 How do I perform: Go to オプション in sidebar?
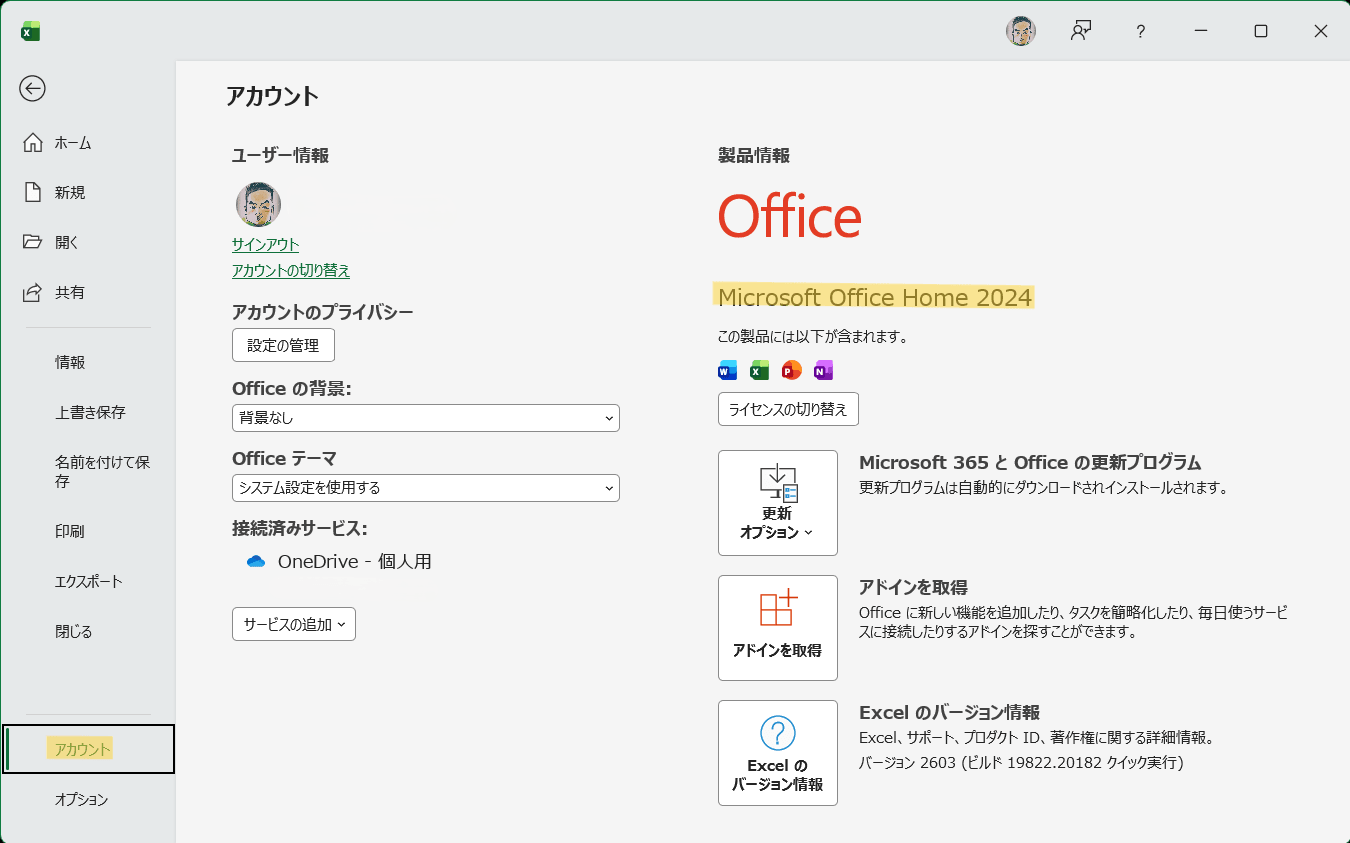tap(81, 800)
